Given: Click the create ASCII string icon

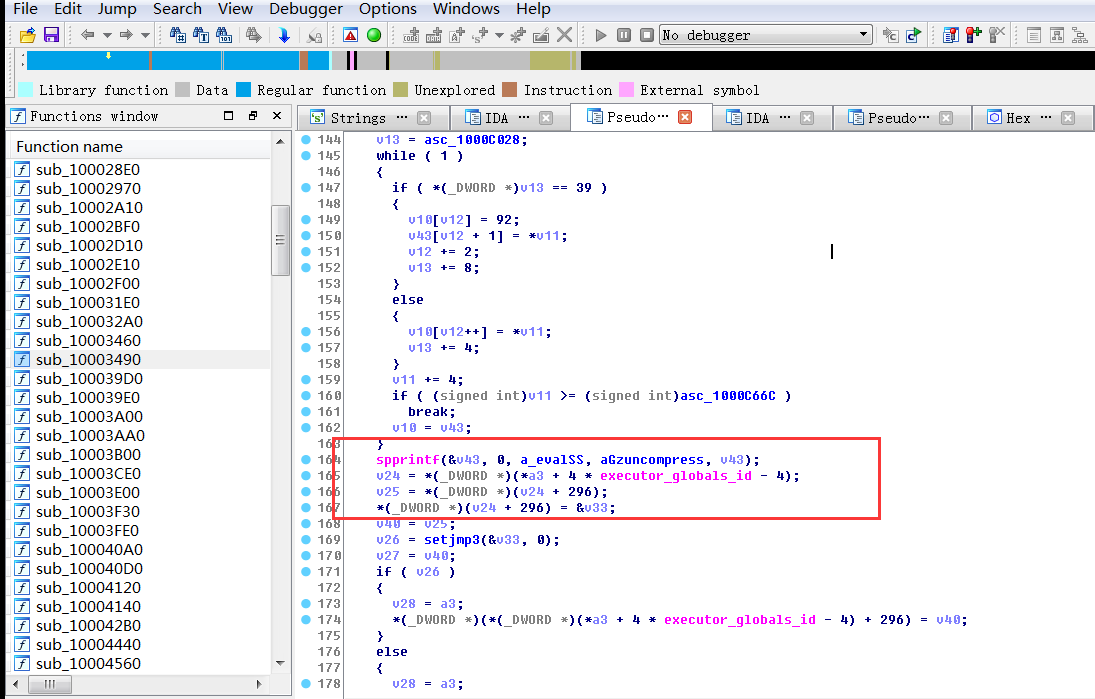Looking at the screenshot, I should 457,35.
